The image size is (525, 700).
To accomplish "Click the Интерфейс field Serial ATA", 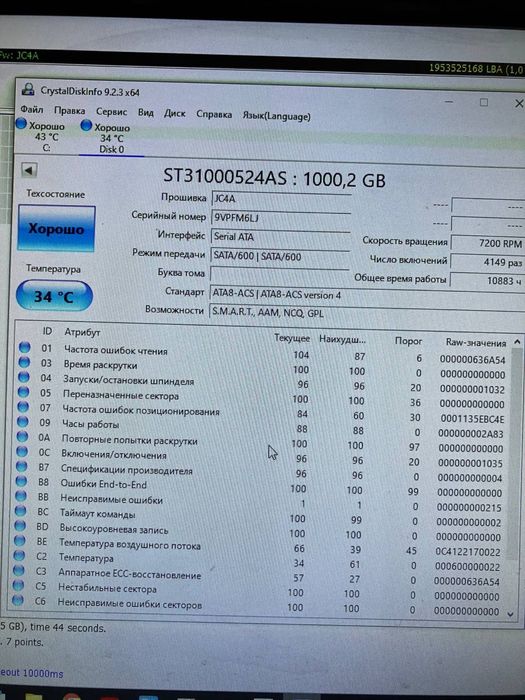I will 280,237.
